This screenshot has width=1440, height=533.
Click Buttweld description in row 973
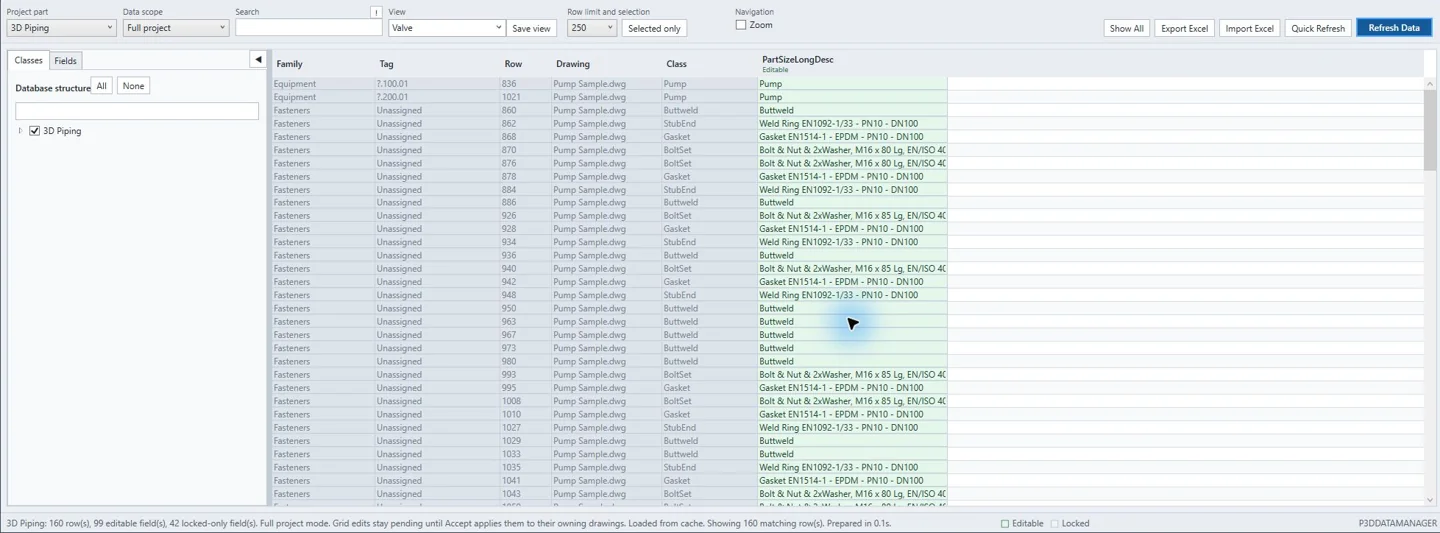coord(852,348)
